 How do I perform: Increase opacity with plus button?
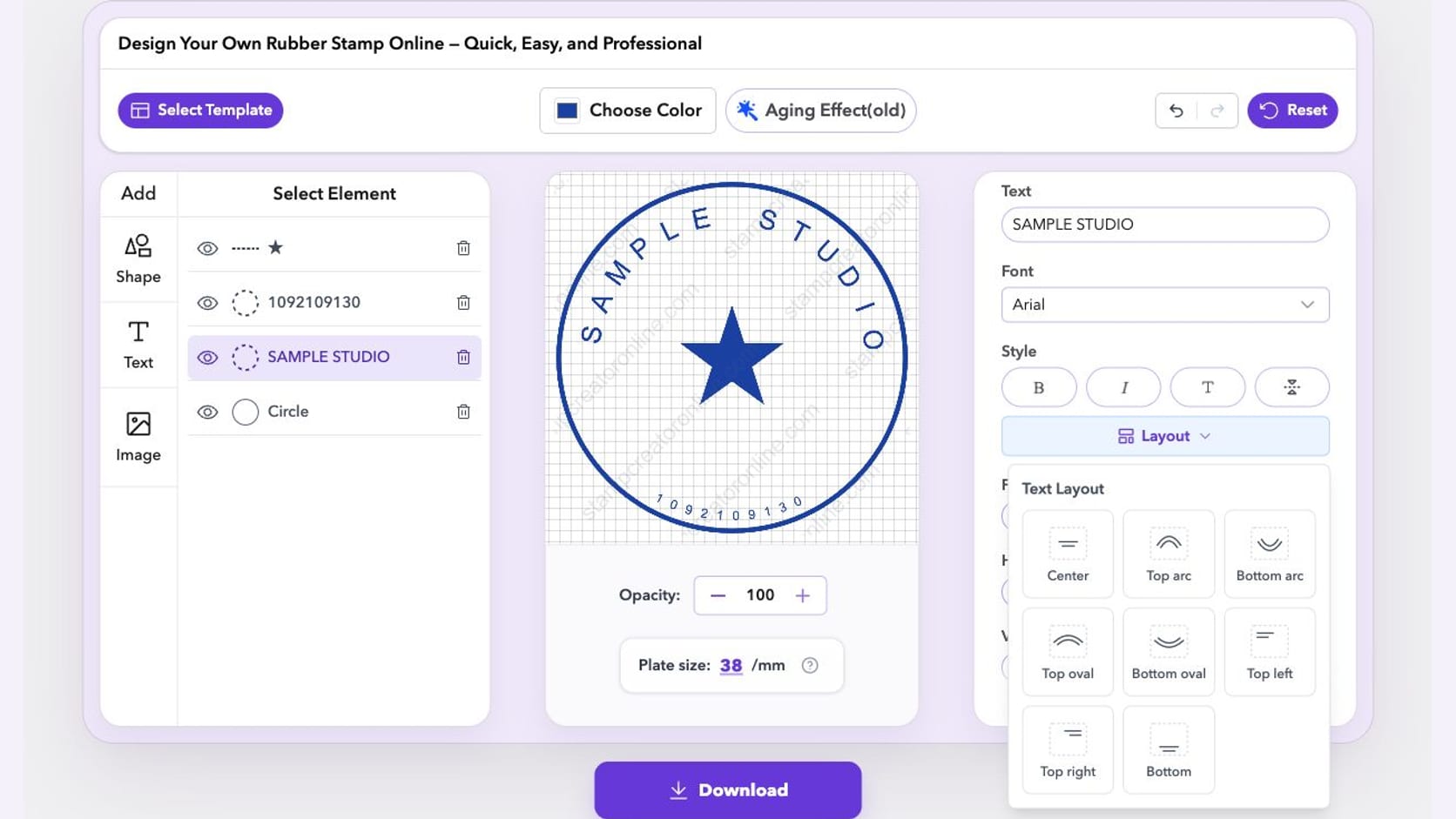803,595
